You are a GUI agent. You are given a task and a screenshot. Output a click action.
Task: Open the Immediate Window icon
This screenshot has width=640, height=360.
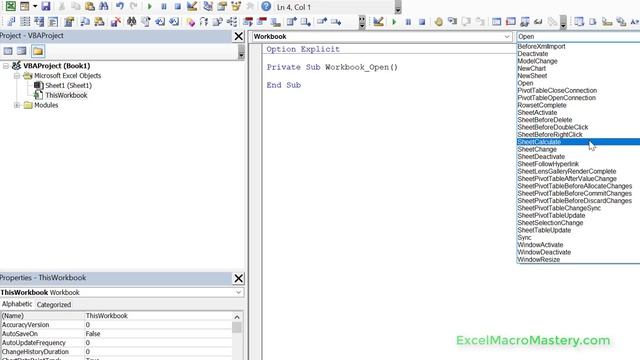(x=511, y=22)
